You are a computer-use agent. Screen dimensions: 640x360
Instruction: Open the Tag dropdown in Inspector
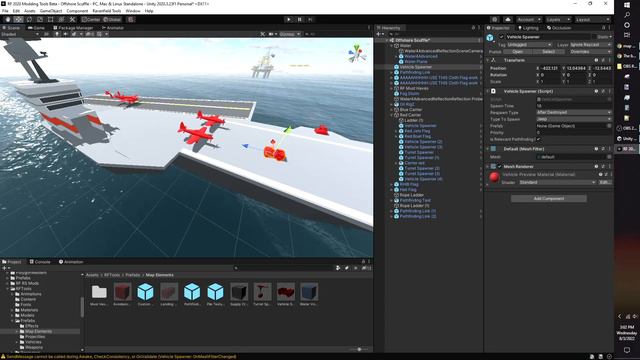click(x=530, y=44)
